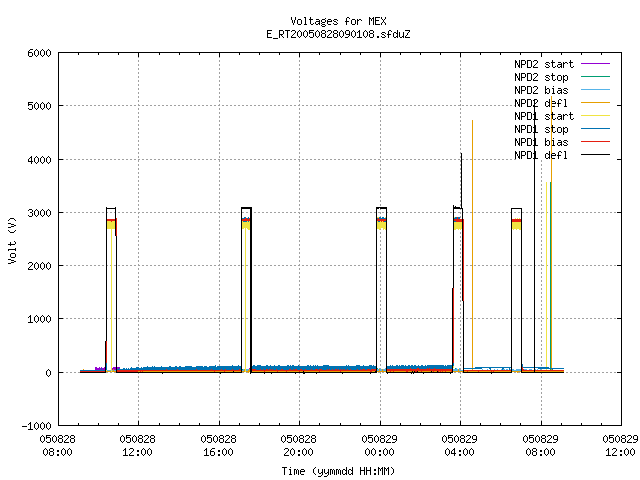640x480 pixels.
Task: Click the '050829 00:00' x-axis tick label
Action: pyautogui.click(x=379, y=446)
